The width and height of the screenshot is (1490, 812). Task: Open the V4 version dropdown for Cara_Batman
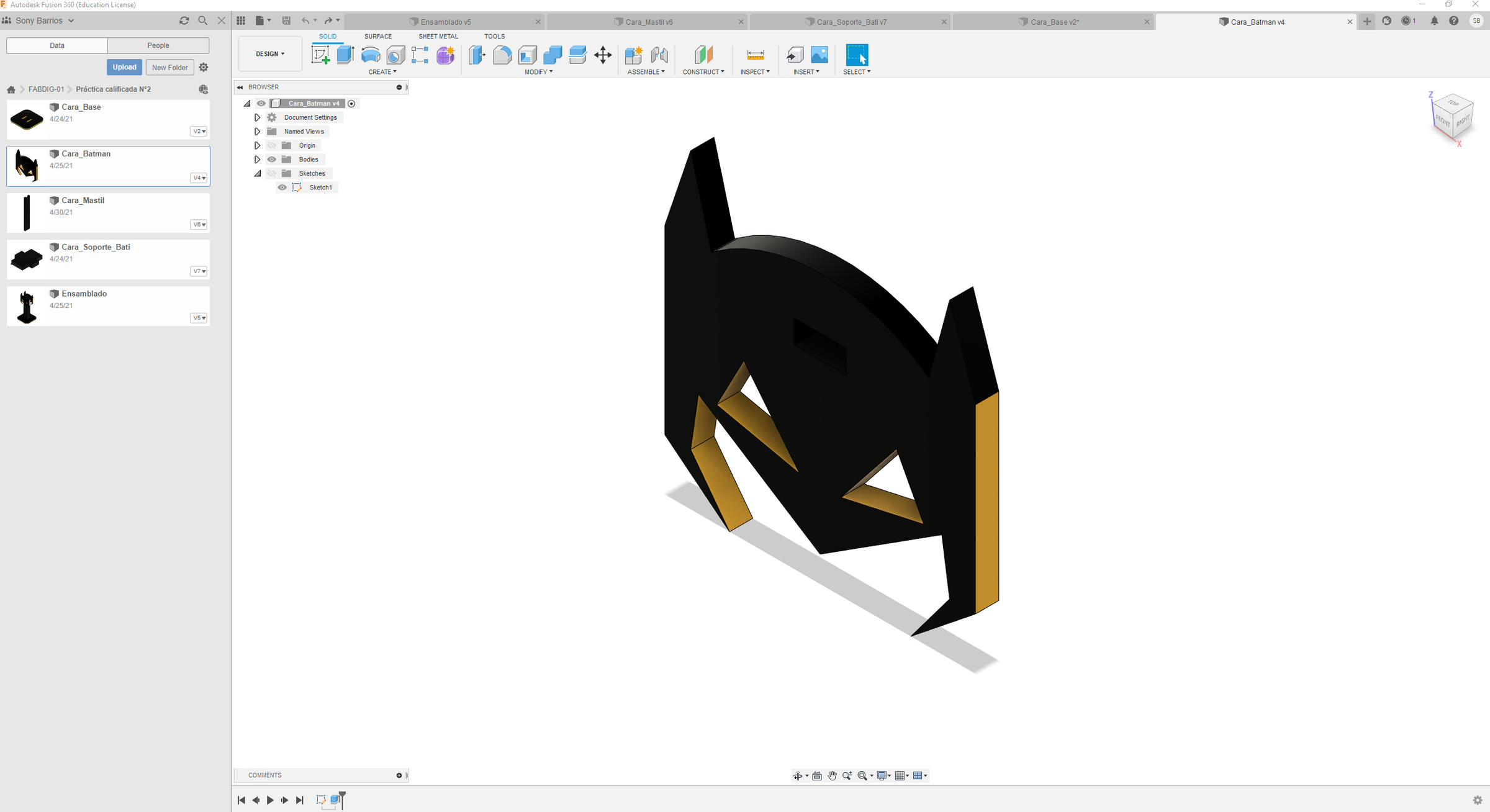click(199, 178)
